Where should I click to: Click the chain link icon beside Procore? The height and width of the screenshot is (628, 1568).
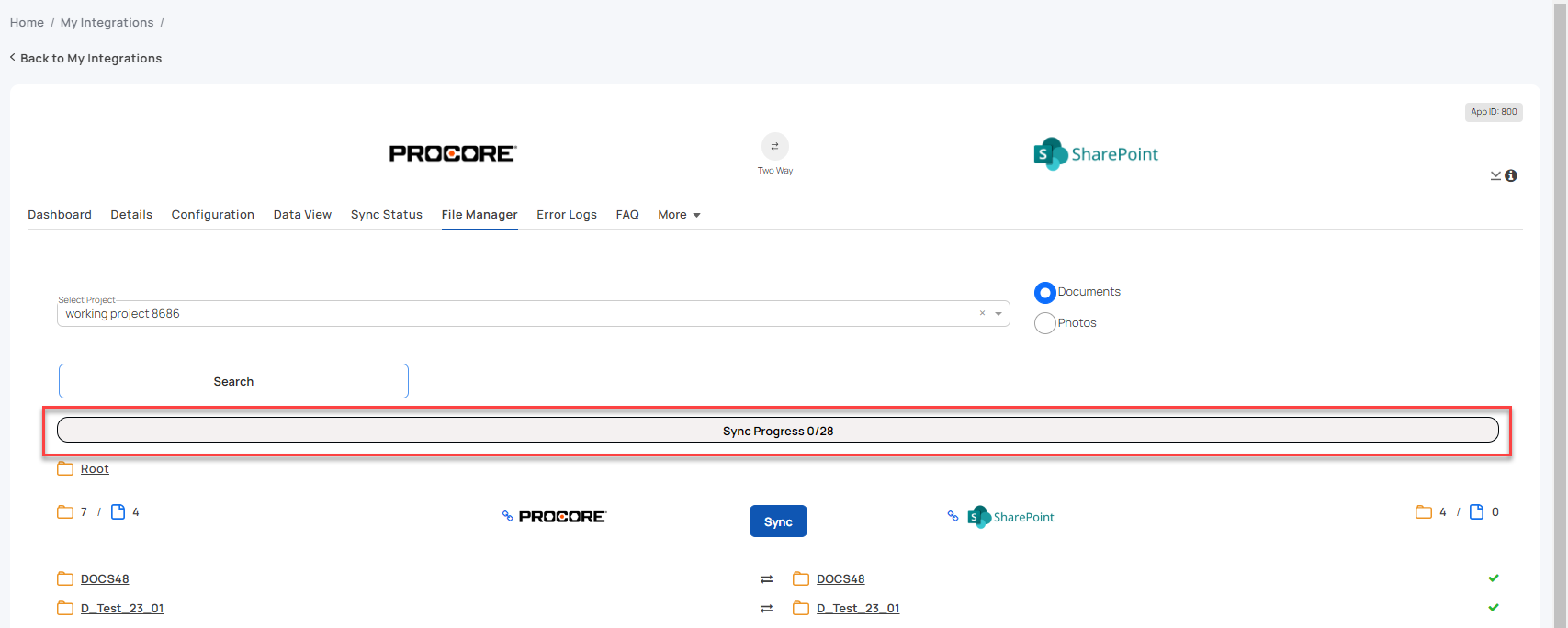[507, 517]
